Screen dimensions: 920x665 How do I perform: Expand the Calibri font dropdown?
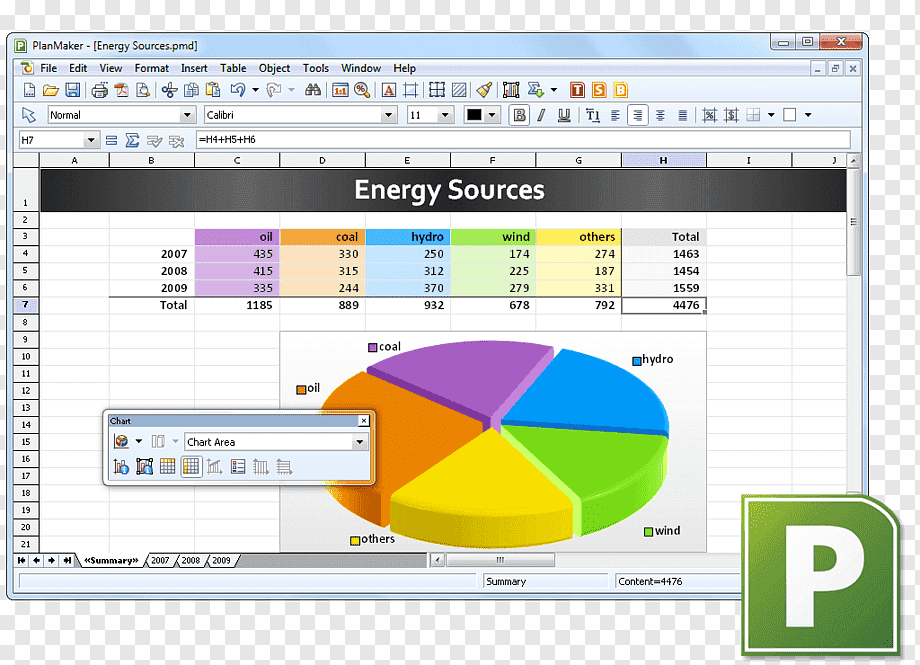tap(388, 115)
